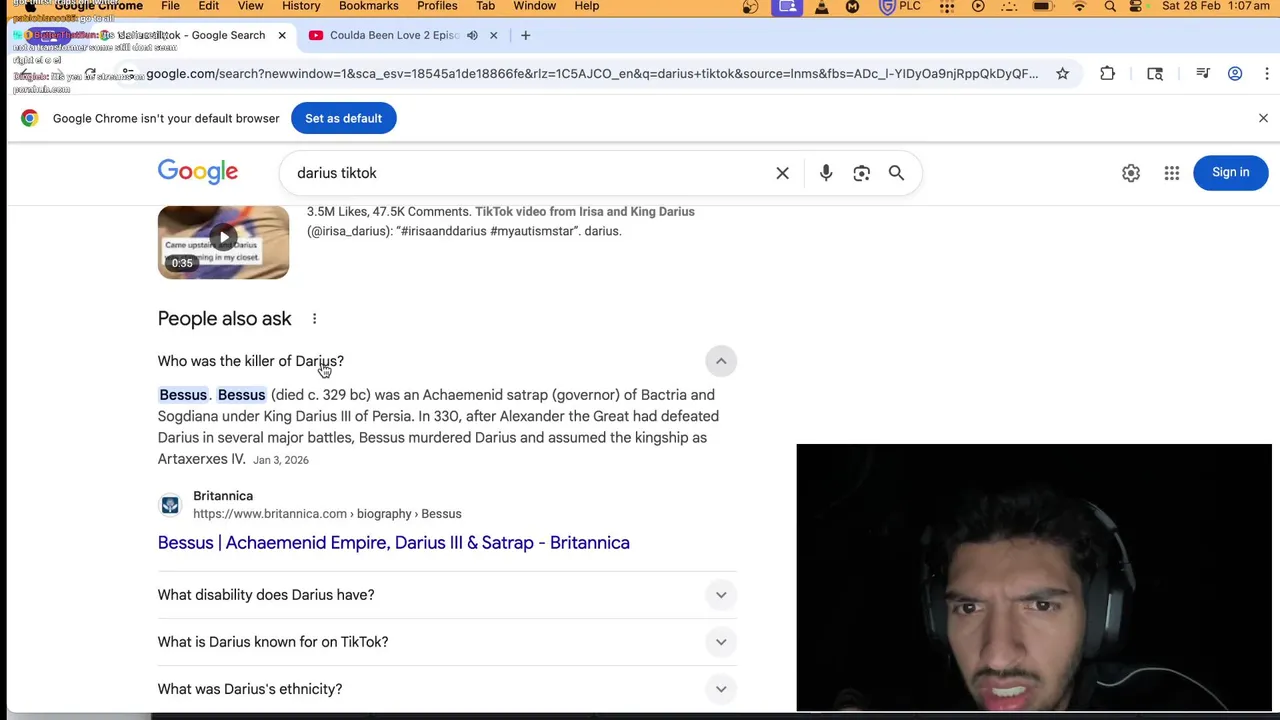The image size is (1280, 720).
Task: Open Chrome three-dot menu
Action: click(x=1267, y=74)
